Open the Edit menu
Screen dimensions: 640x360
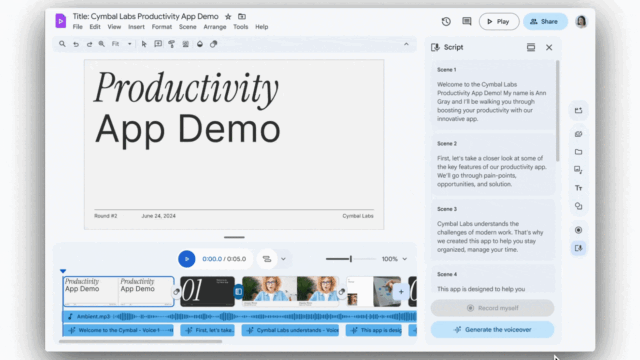click(x=95, y=27)
